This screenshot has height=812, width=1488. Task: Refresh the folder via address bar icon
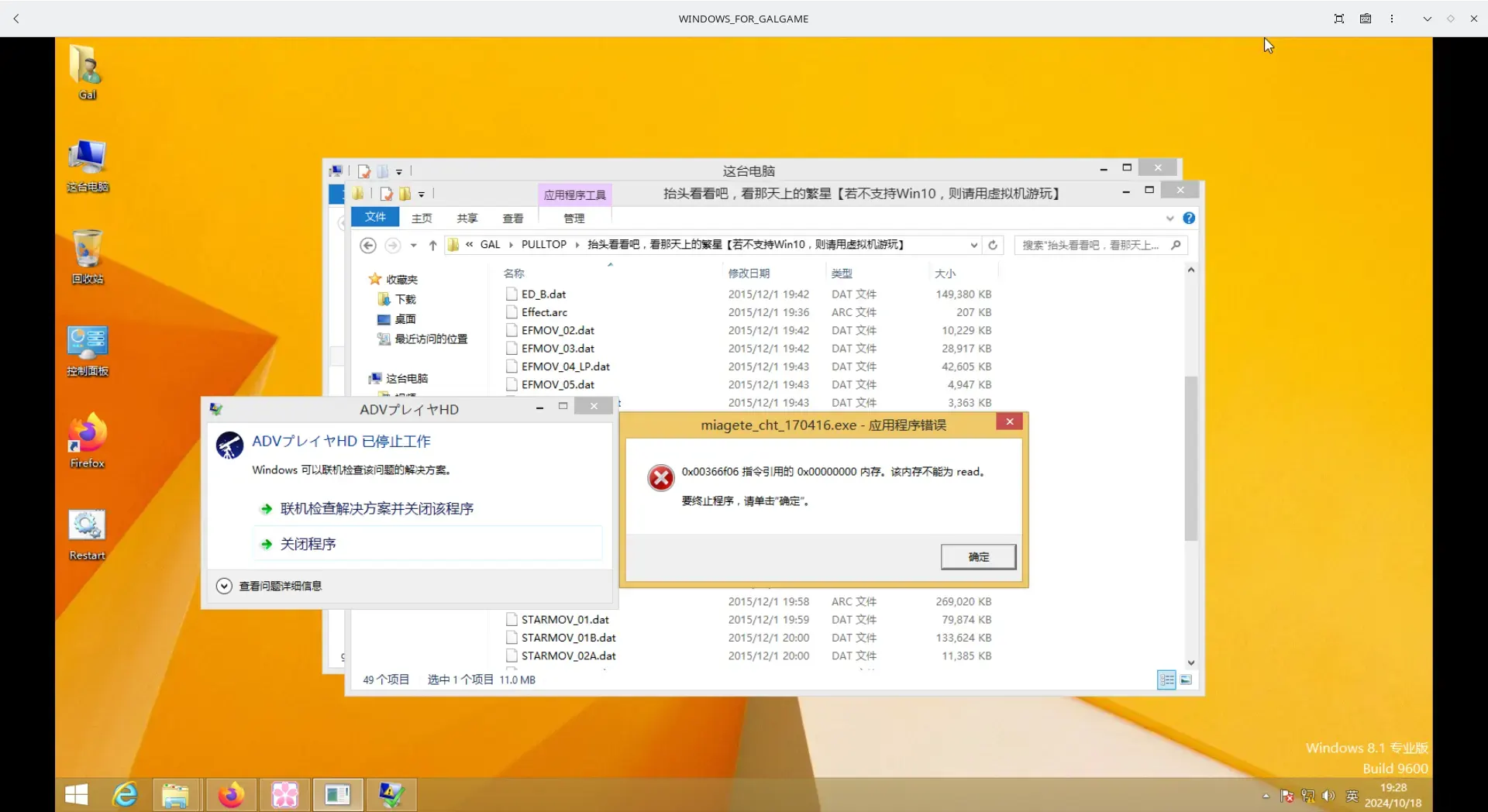pos(993,245)
